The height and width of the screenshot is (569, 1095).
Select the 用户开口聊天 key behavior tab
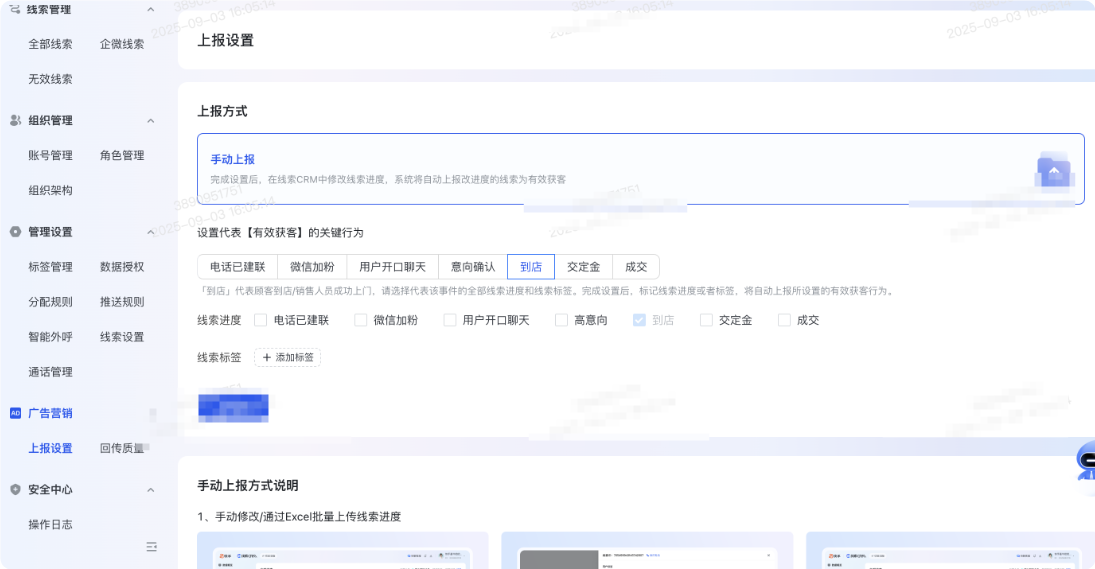coord(392,267)
